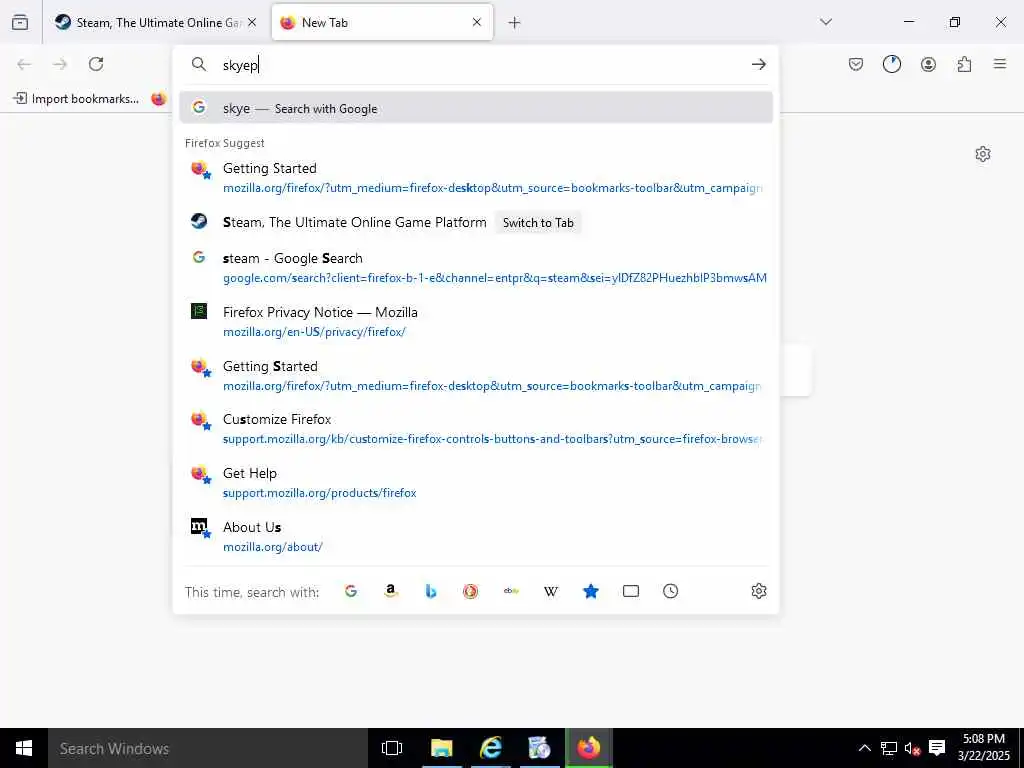Screen dimensions: 1024x768
Task: Search this time with Google icon
Action: tap(351, 591)
